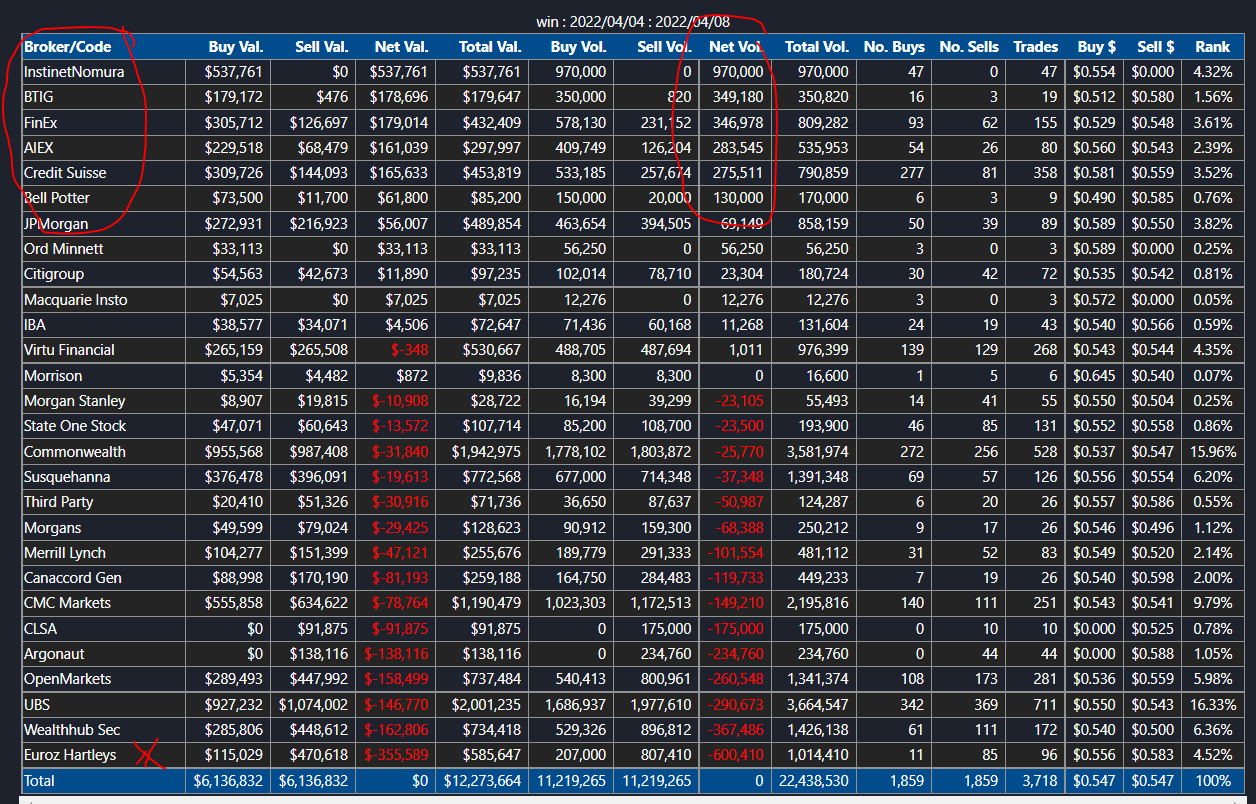Select the Argonaut broker name cell
Viewport: 1256px width, 804px height.
(x=54, y=653)
